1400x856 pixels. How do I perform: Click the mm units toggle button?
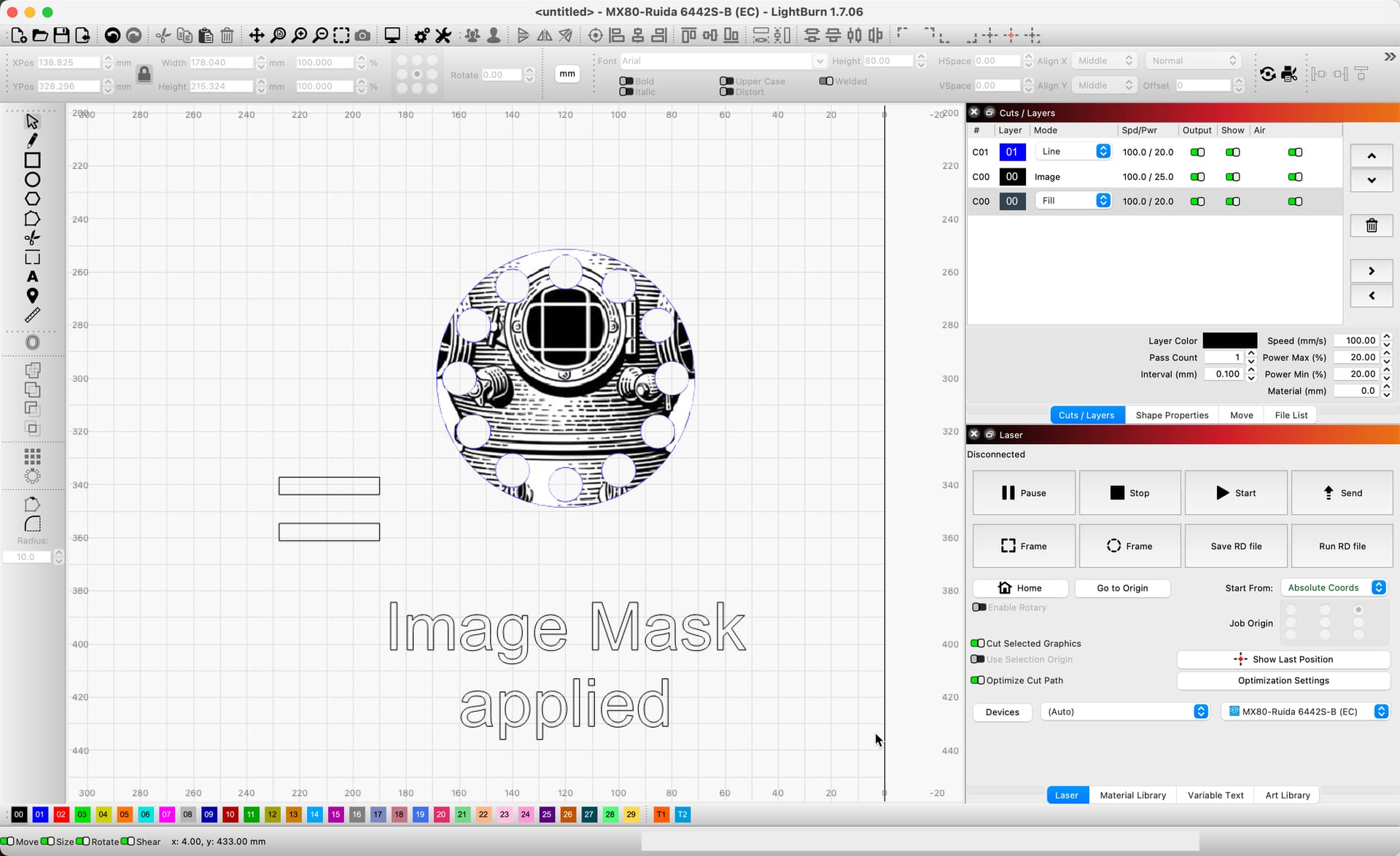click(x=567, y=74)
